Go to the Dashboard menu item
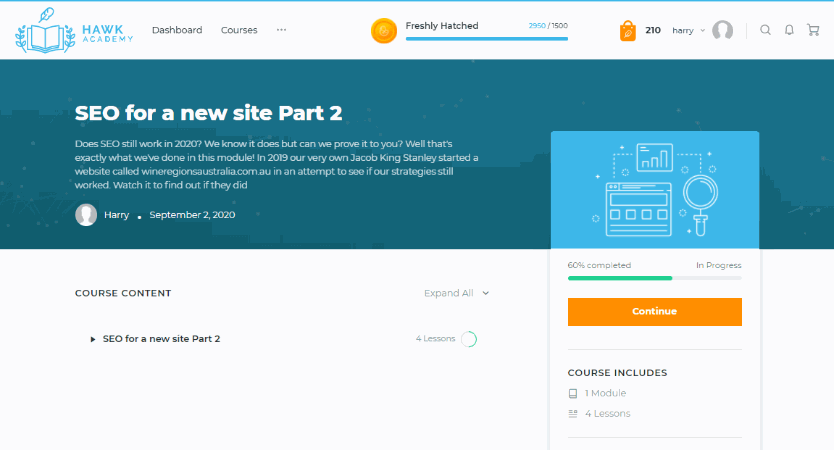This screenshot has width=834, height=450. tap(177, 30)
